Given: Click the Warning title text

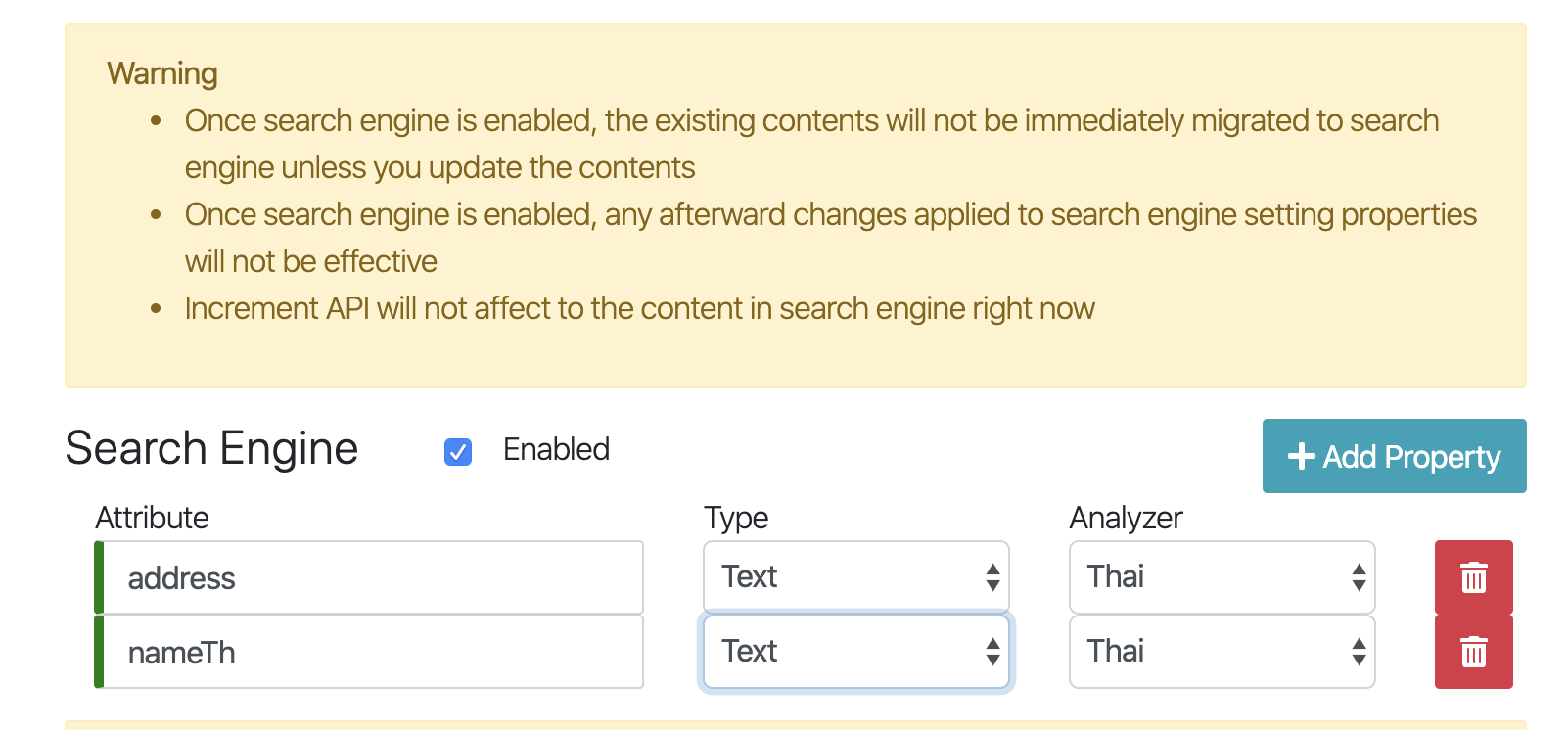Looking at the screenshot, I should click(162, 73).
